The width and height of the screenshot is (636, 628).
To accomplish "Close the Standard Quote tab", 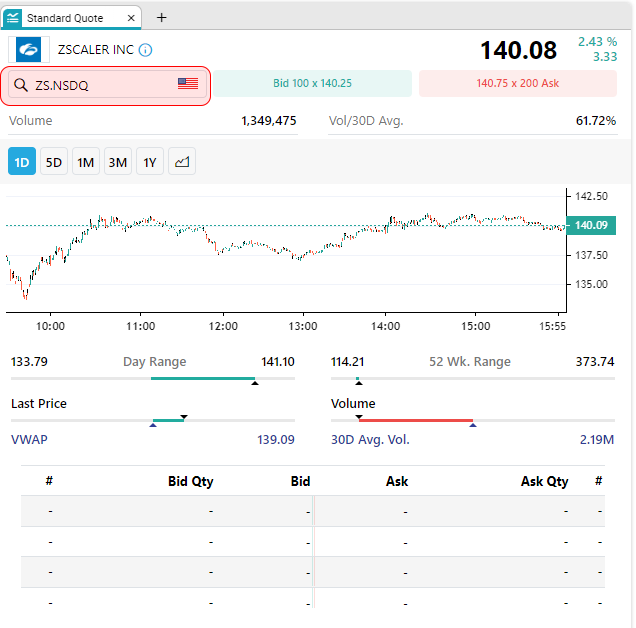I will tap(132, 18).
